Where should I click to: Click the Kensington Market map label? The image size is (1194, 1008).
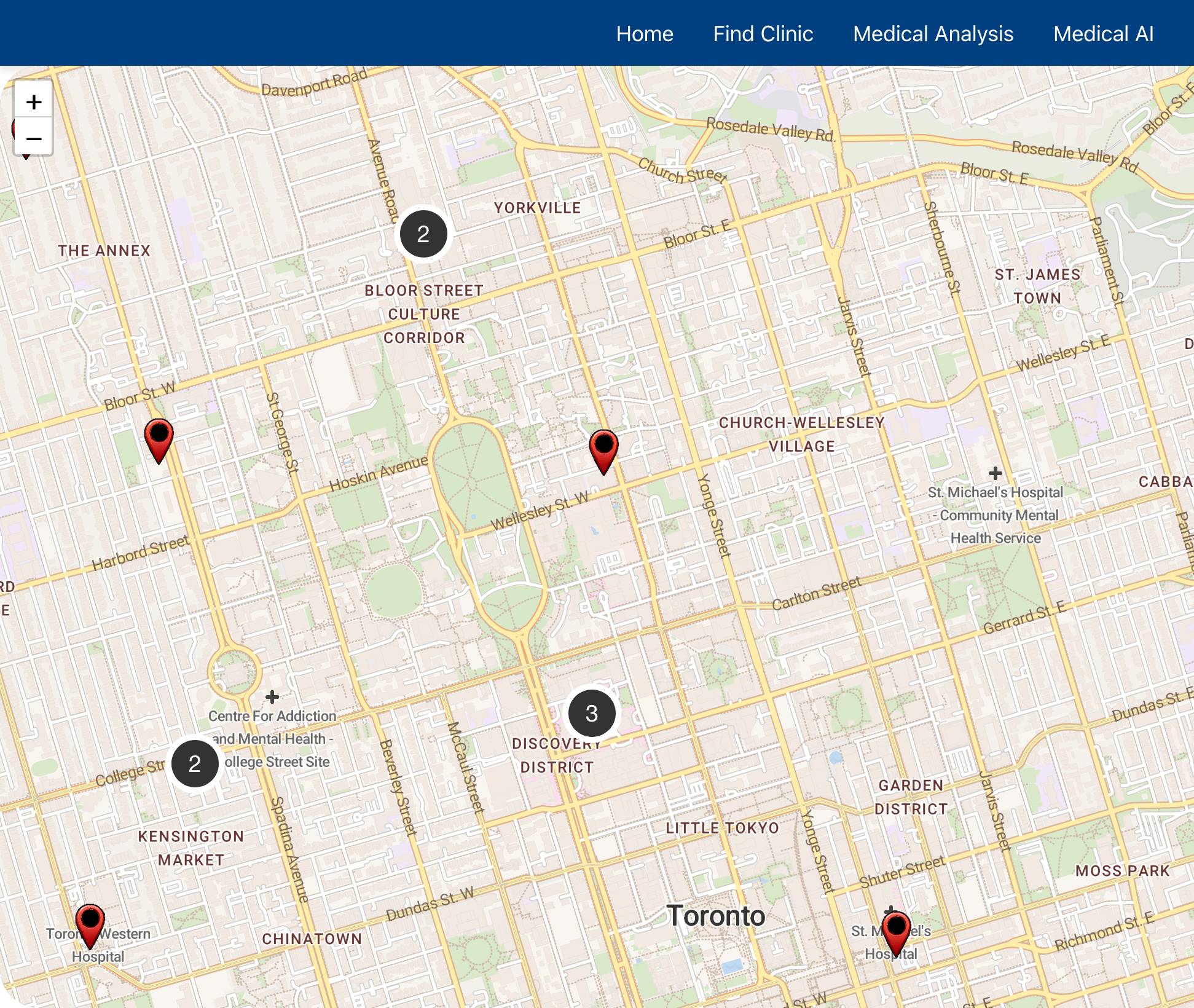pyautogui.click(x=191, y=848)
